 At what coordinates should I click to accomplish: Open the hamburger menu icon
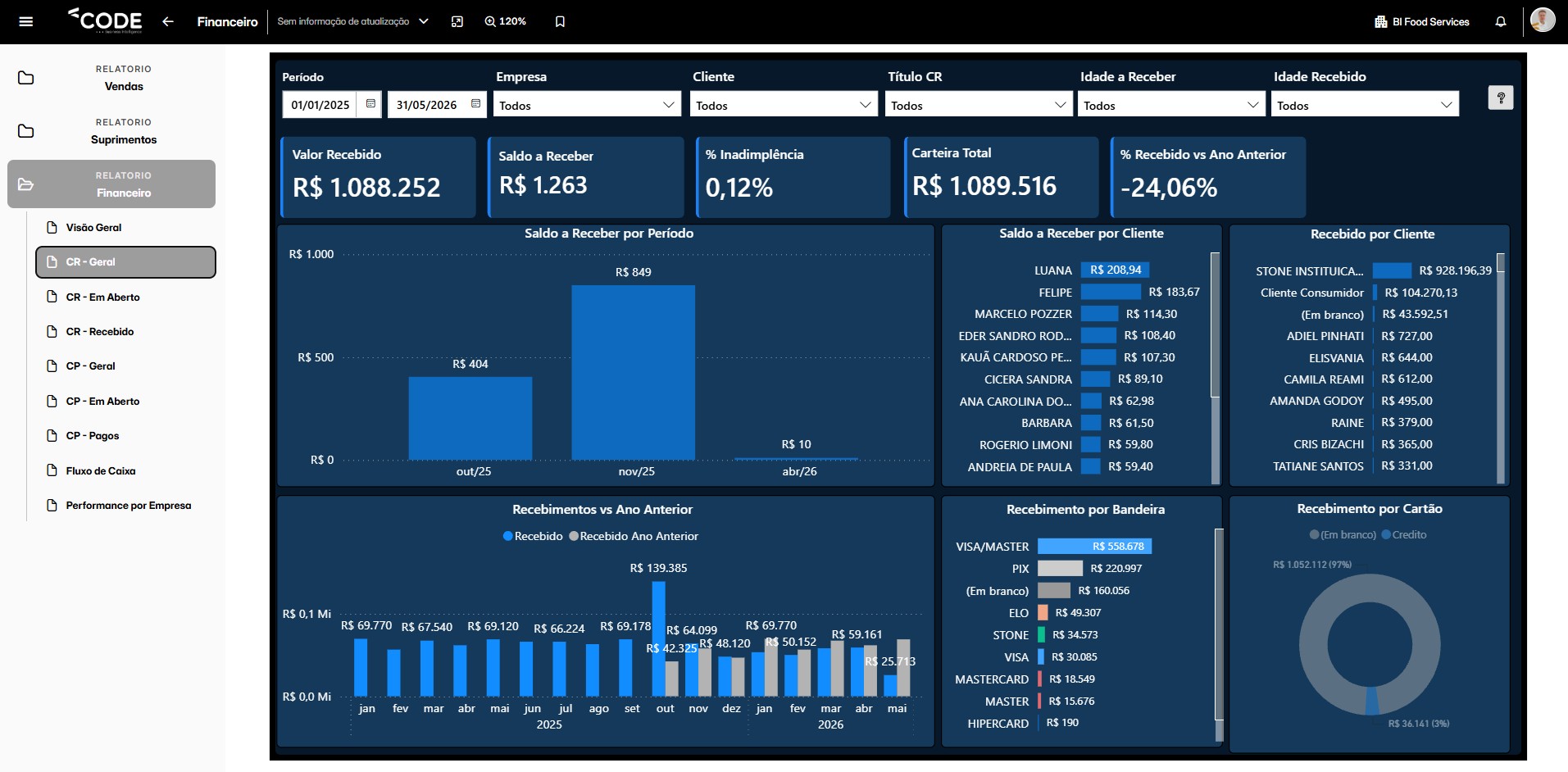[x=26, y=21]
